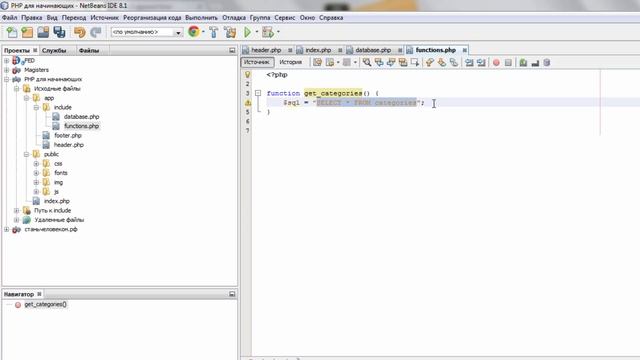Image resolution: width=640 pixels, height=360 pixels.
Task: Open the Файл menu
Action: pos(9,18)
